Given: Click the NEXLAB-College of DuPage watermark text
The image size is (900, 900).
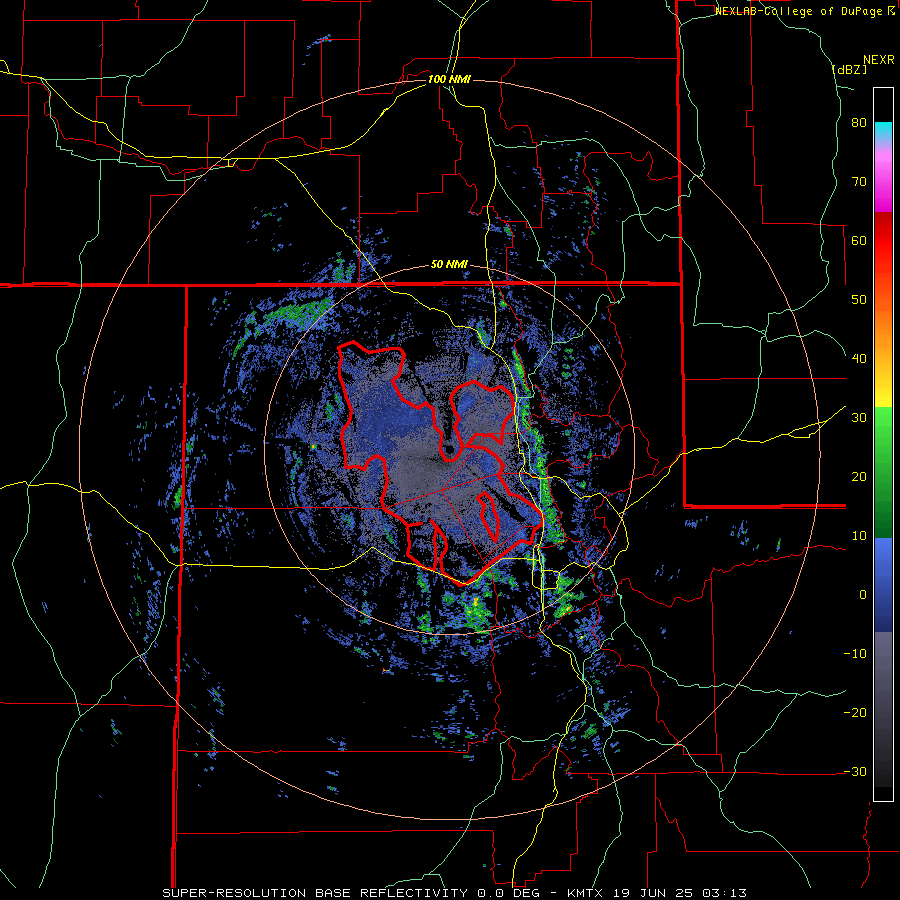Looking at the screenshot, I should coord(804,11).
